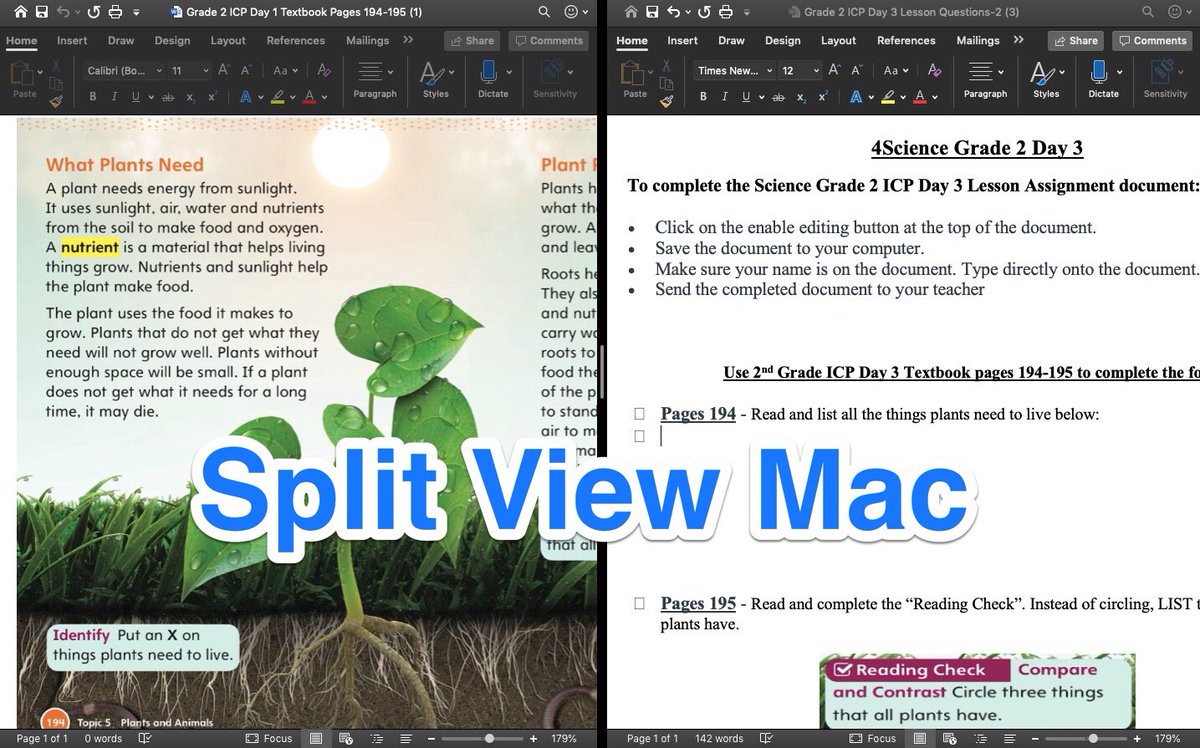Open Search magnifier in left Word window
Image resolution: width=1200 pixels, height=748 pixels.
point(544,12)
